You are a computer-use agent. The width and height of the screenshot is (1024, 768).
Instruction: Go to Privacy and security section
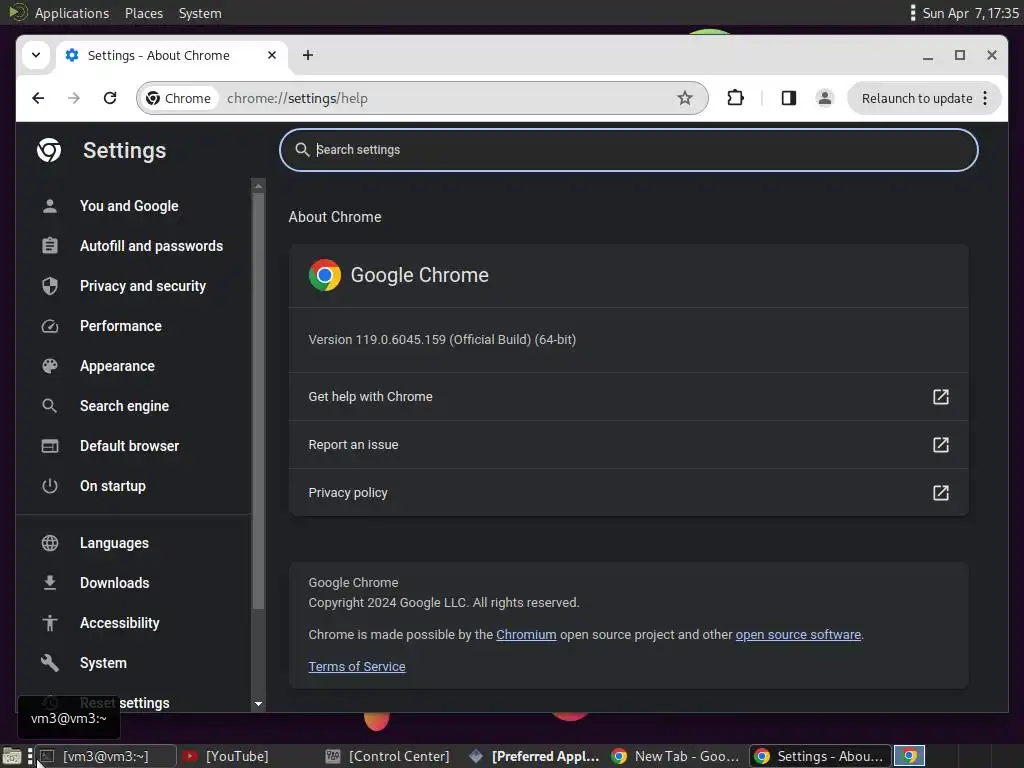(x=143, y=286)
